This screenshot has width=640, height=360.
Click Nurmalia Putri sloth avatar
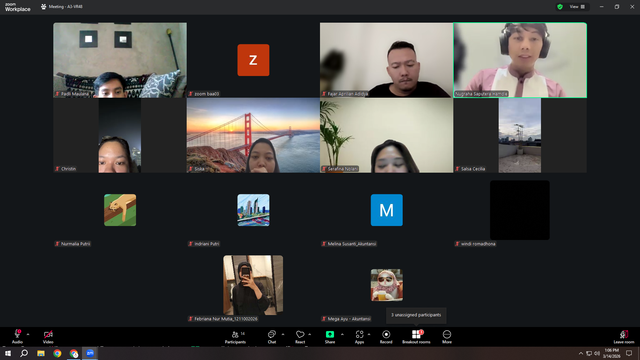(120, 210)
